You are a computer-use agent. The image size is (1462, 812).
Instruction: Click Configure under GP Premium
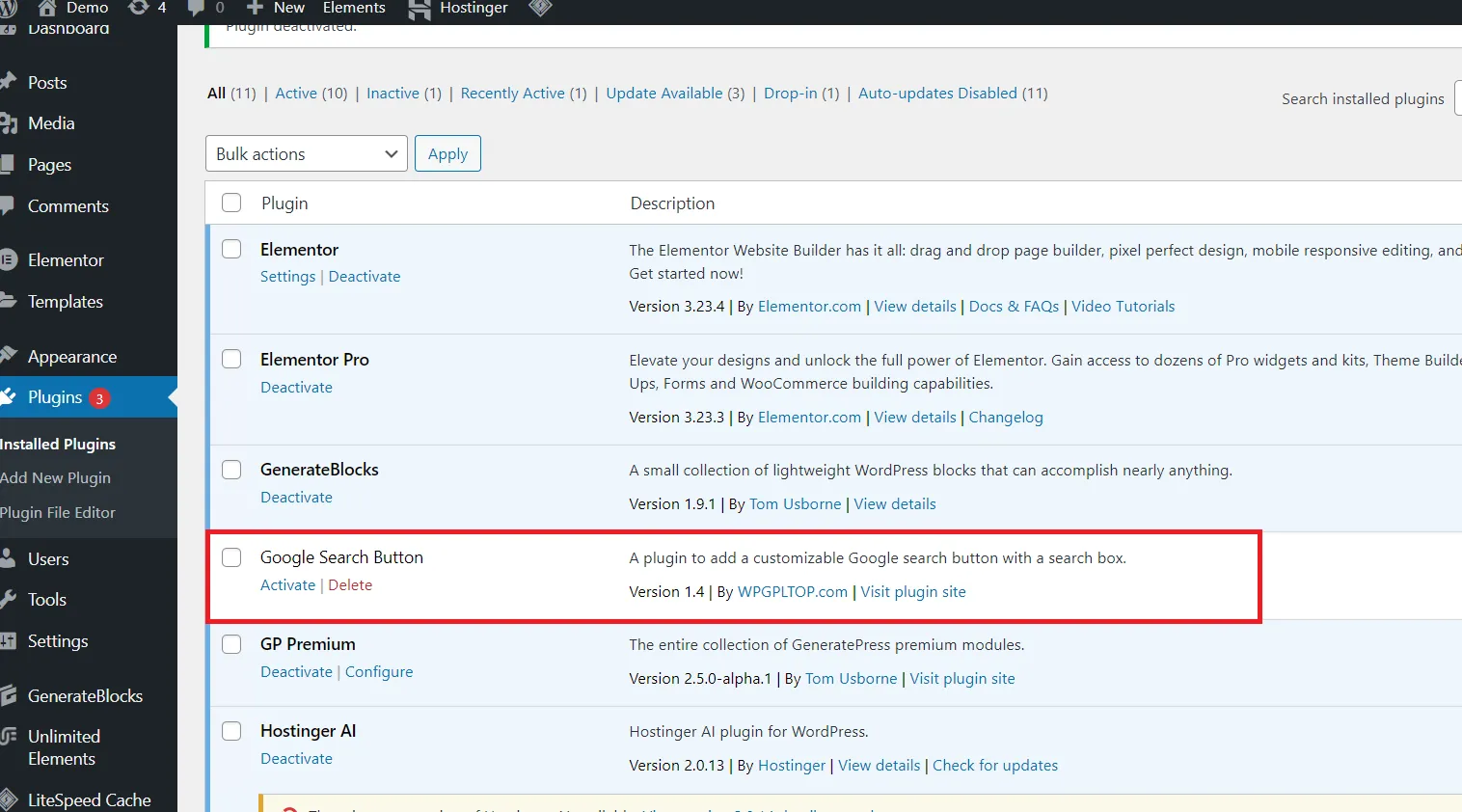(x=379, y=672)
